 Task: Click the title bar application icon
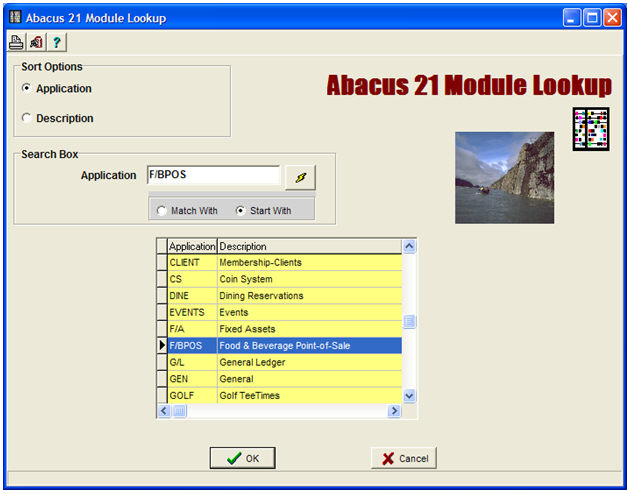[14, 17]
